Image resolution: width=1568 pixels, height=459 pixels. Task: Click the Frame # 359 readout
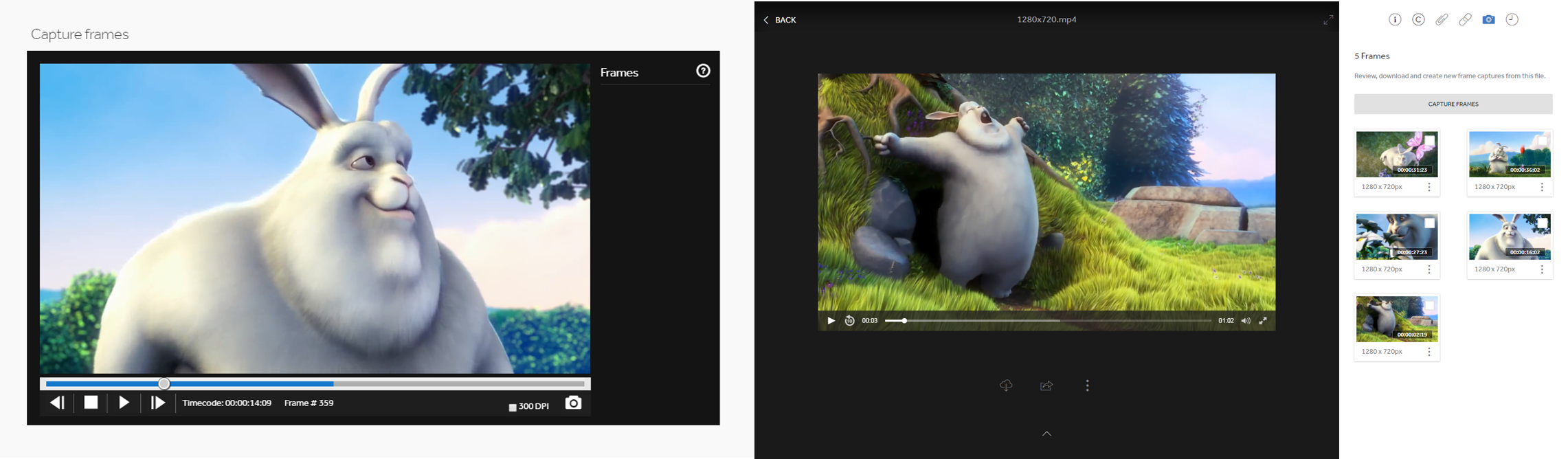pyautogui.click(x=309, y=403)
